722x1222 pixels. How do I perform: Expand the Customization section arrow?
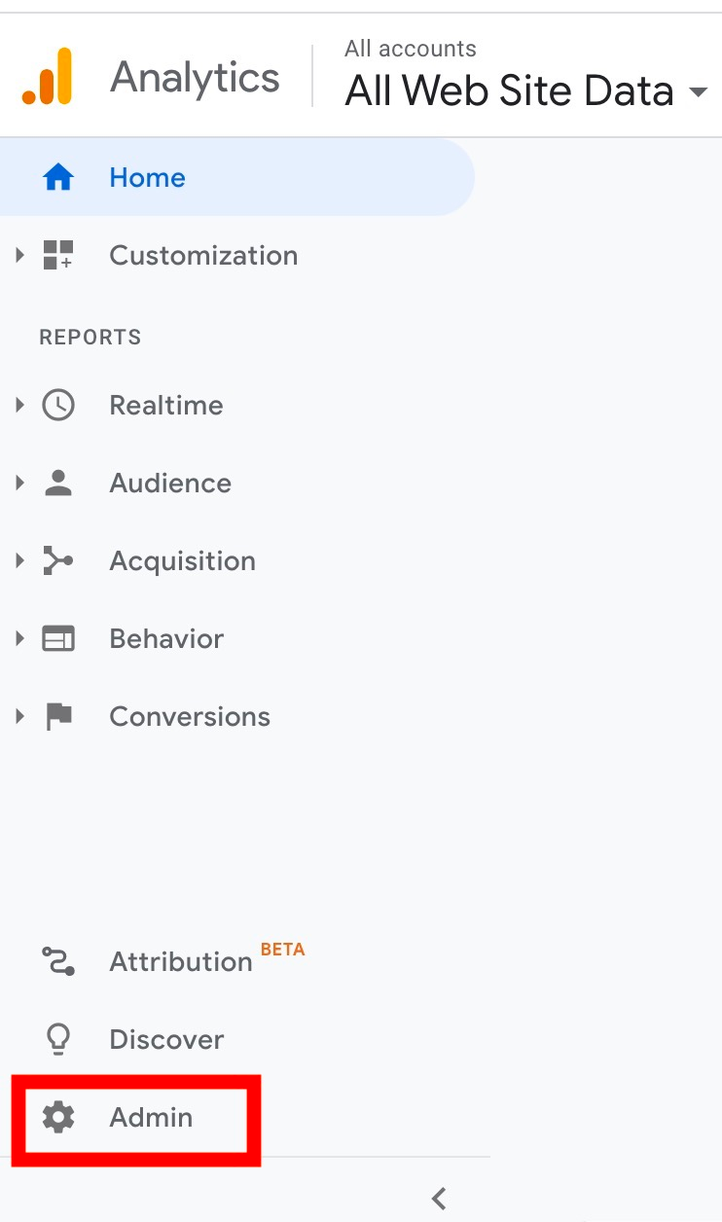(19, 255)
